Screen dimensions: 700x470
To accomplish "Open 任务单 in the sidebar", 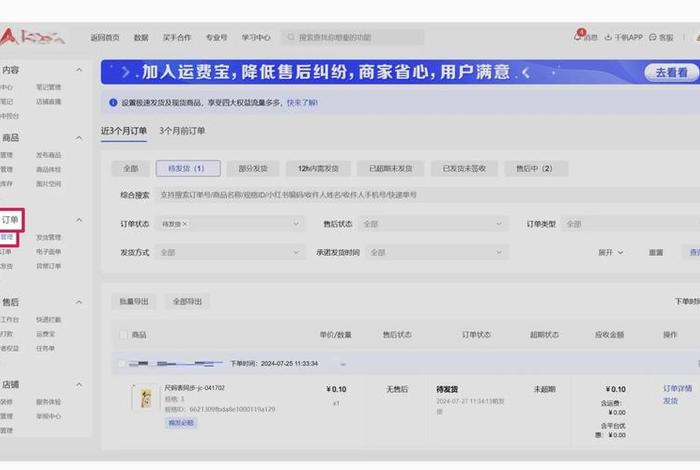I will (x=46, y=348).
